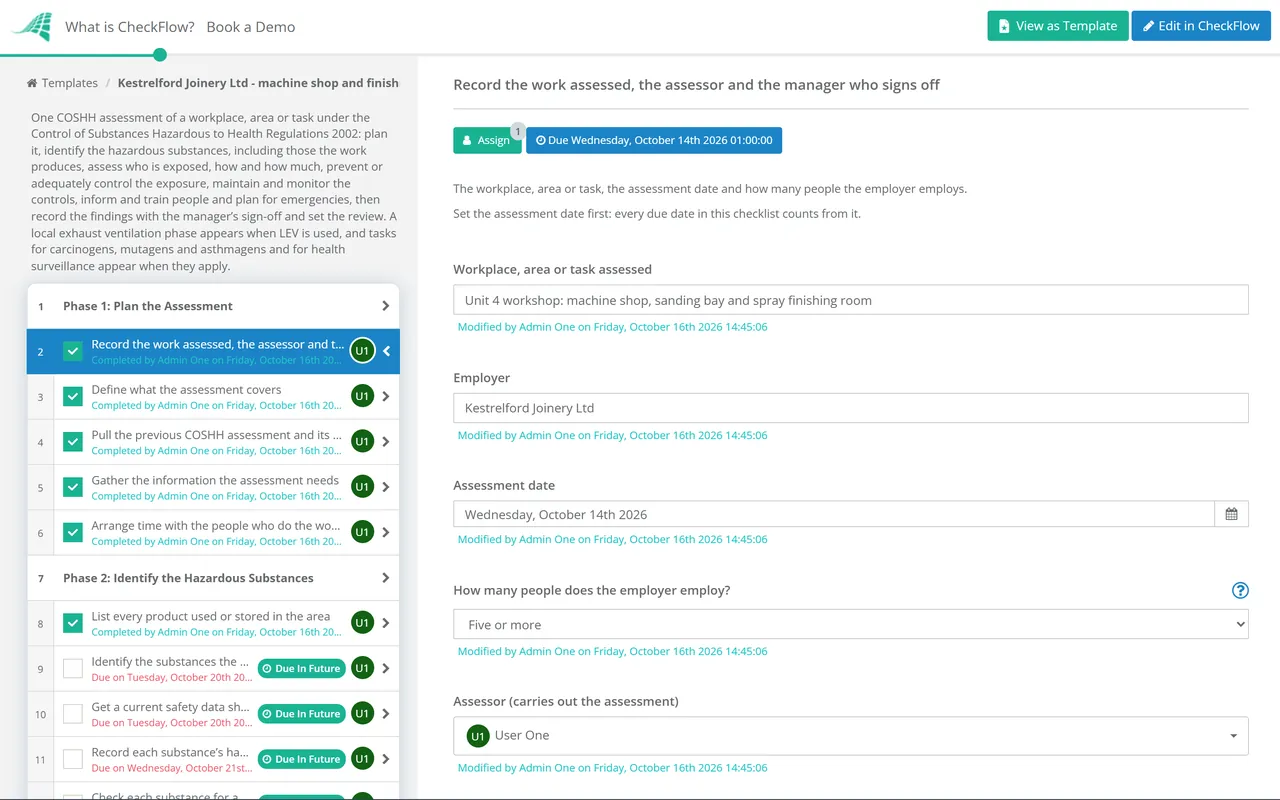This screenshot has width=1280, height=800.
Task: Click the U1 avatar on row 6
Action: click(x=362, y=532)
